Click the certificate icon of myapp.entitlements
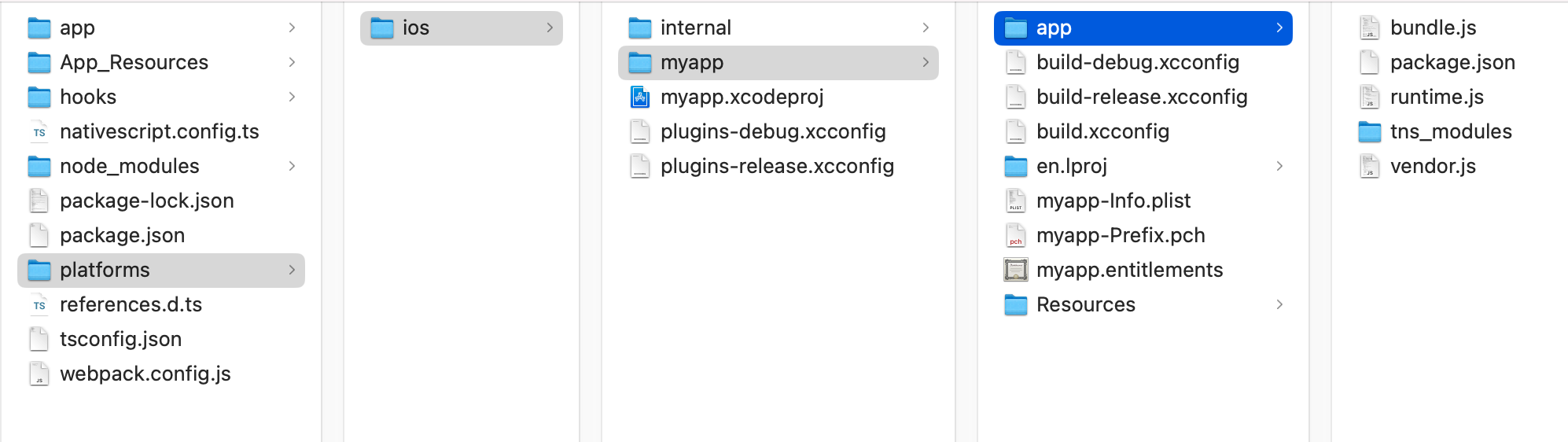 pos(1016,271)
